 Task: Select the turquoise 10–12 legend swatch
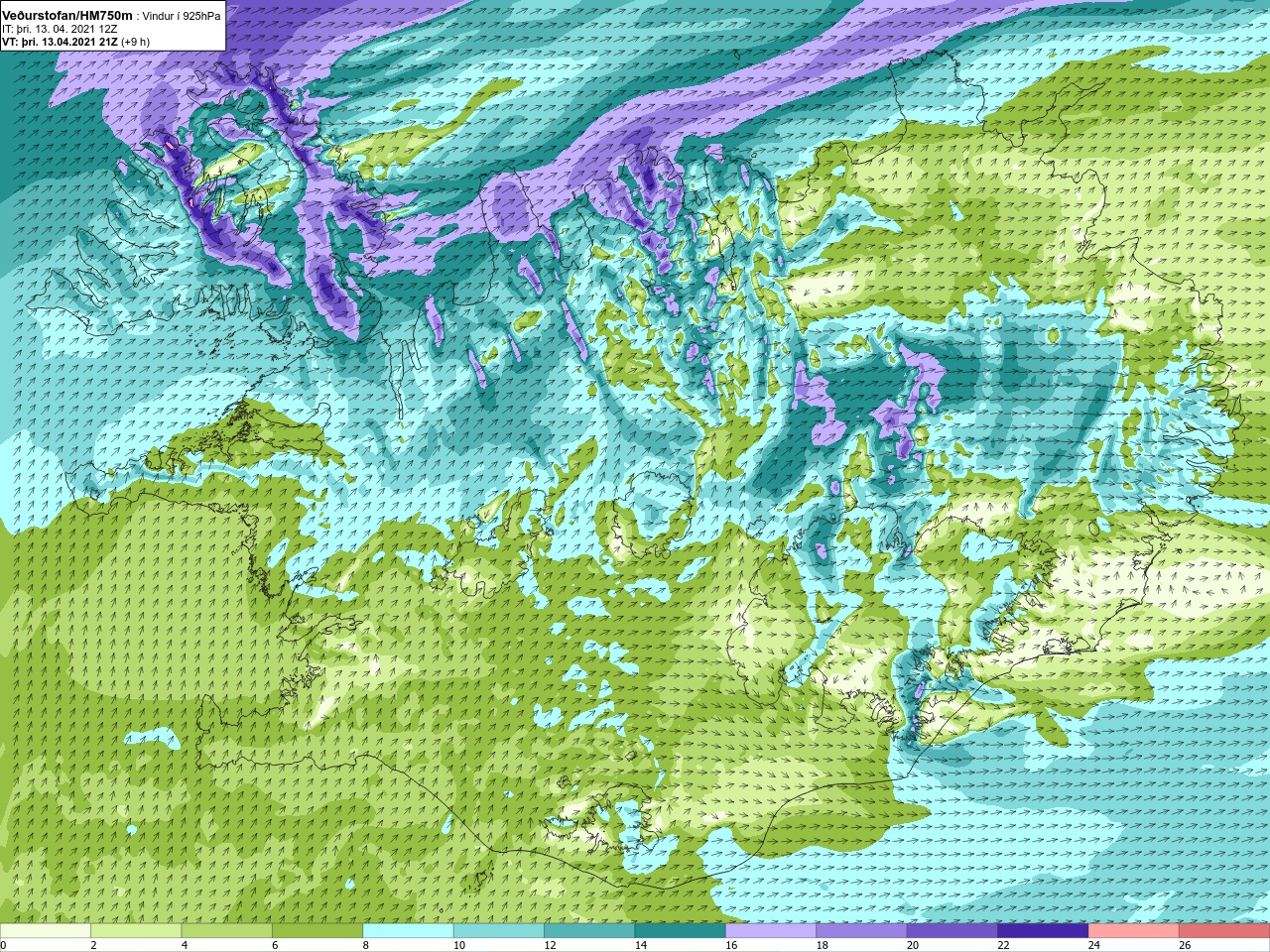[x=499, y=931]
